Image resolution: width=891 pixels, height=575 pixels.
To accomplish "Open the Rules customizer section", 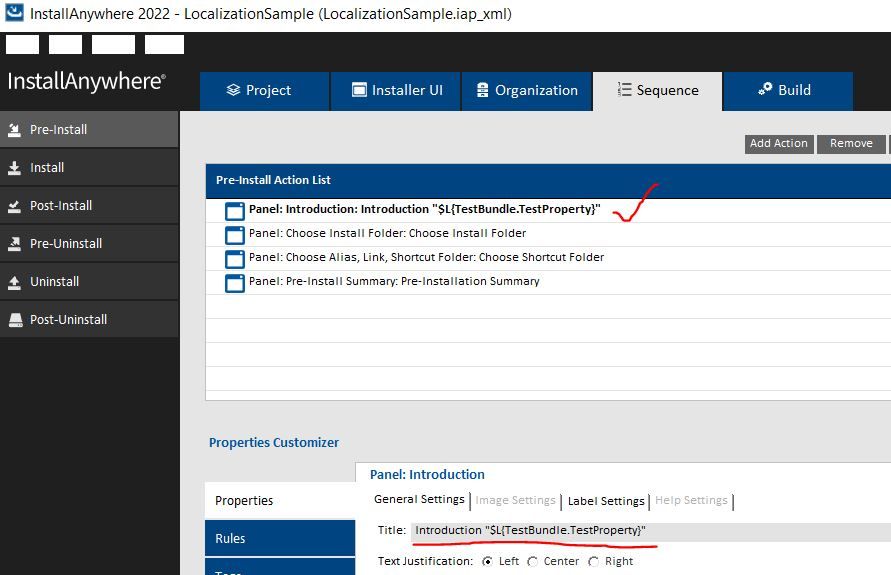I will (x=280, y=538).
